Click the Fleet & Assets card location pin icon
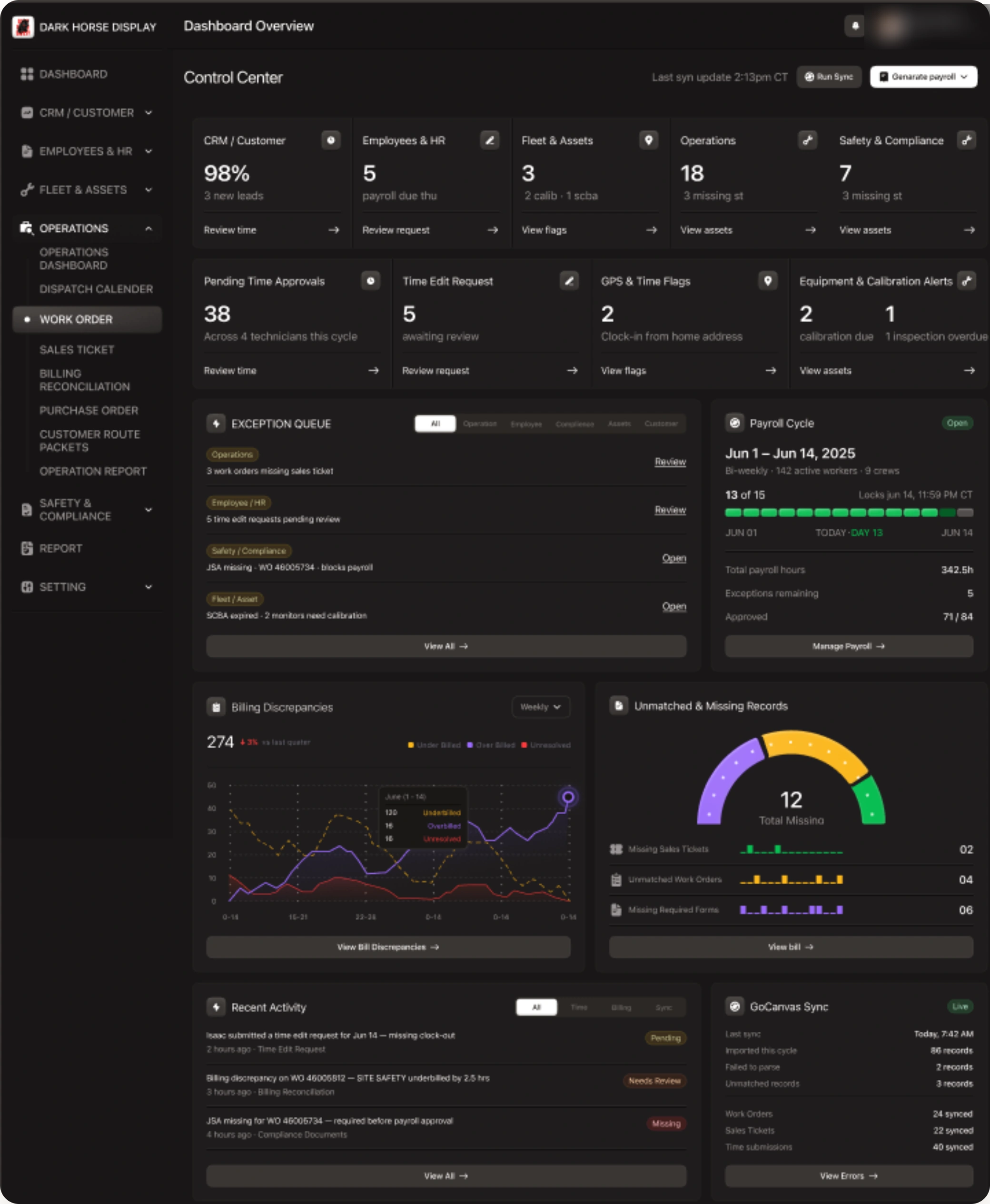 [648, 139]
